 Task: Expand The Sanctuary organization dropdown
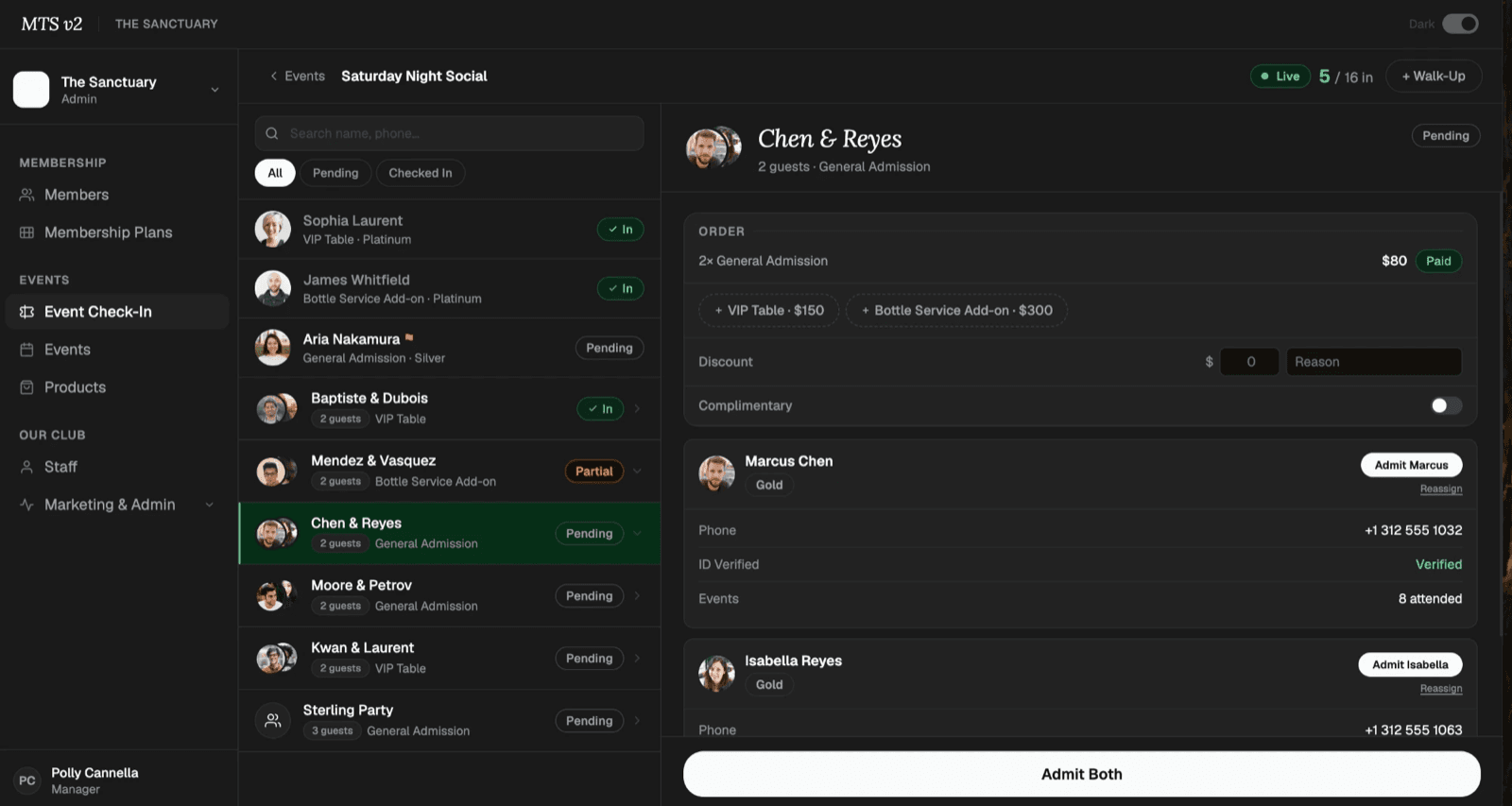coord(215,90)
